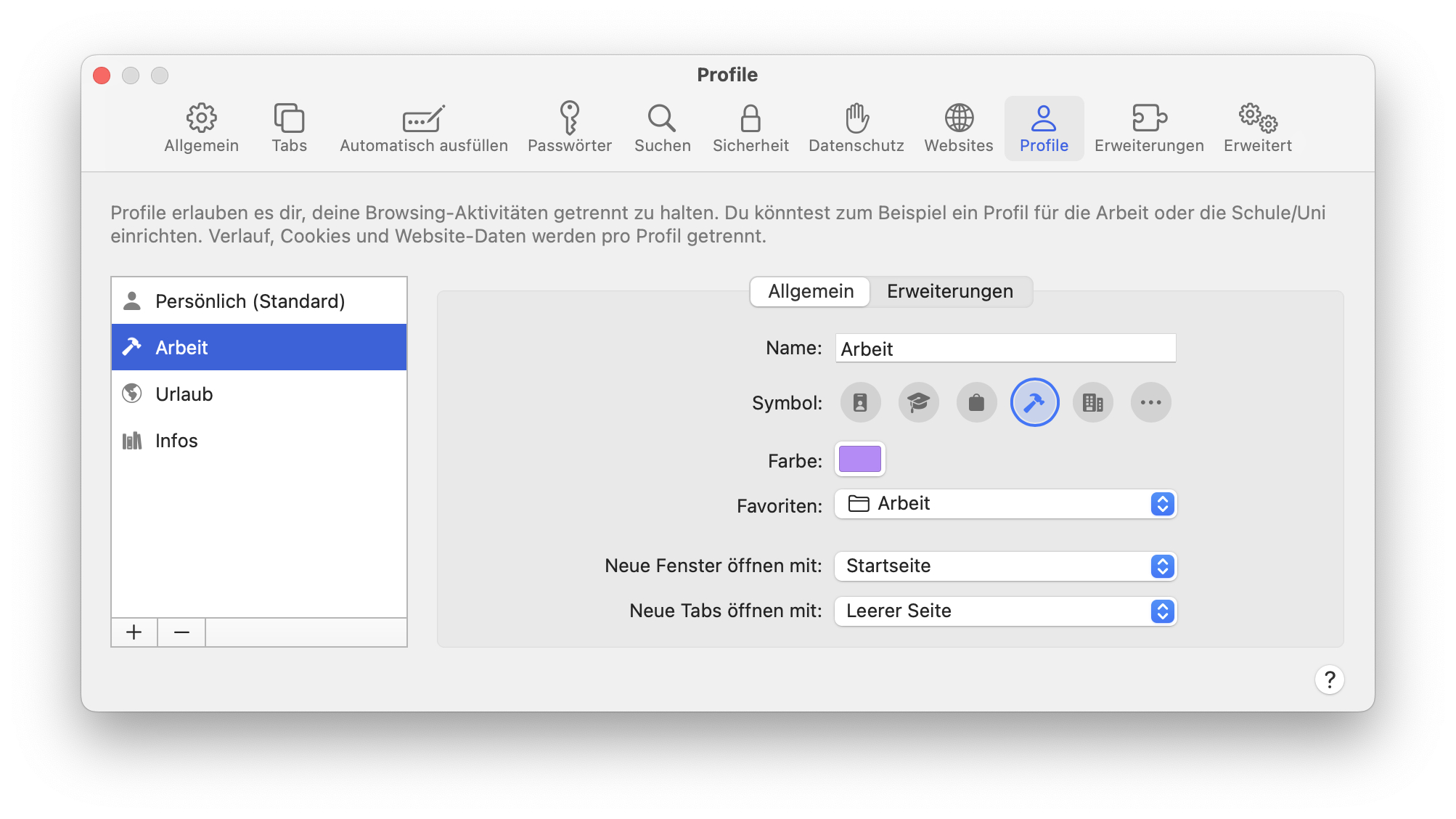The image size is (1456, 819).
Task: Open the Suchen settings pane
Action: 661,127
